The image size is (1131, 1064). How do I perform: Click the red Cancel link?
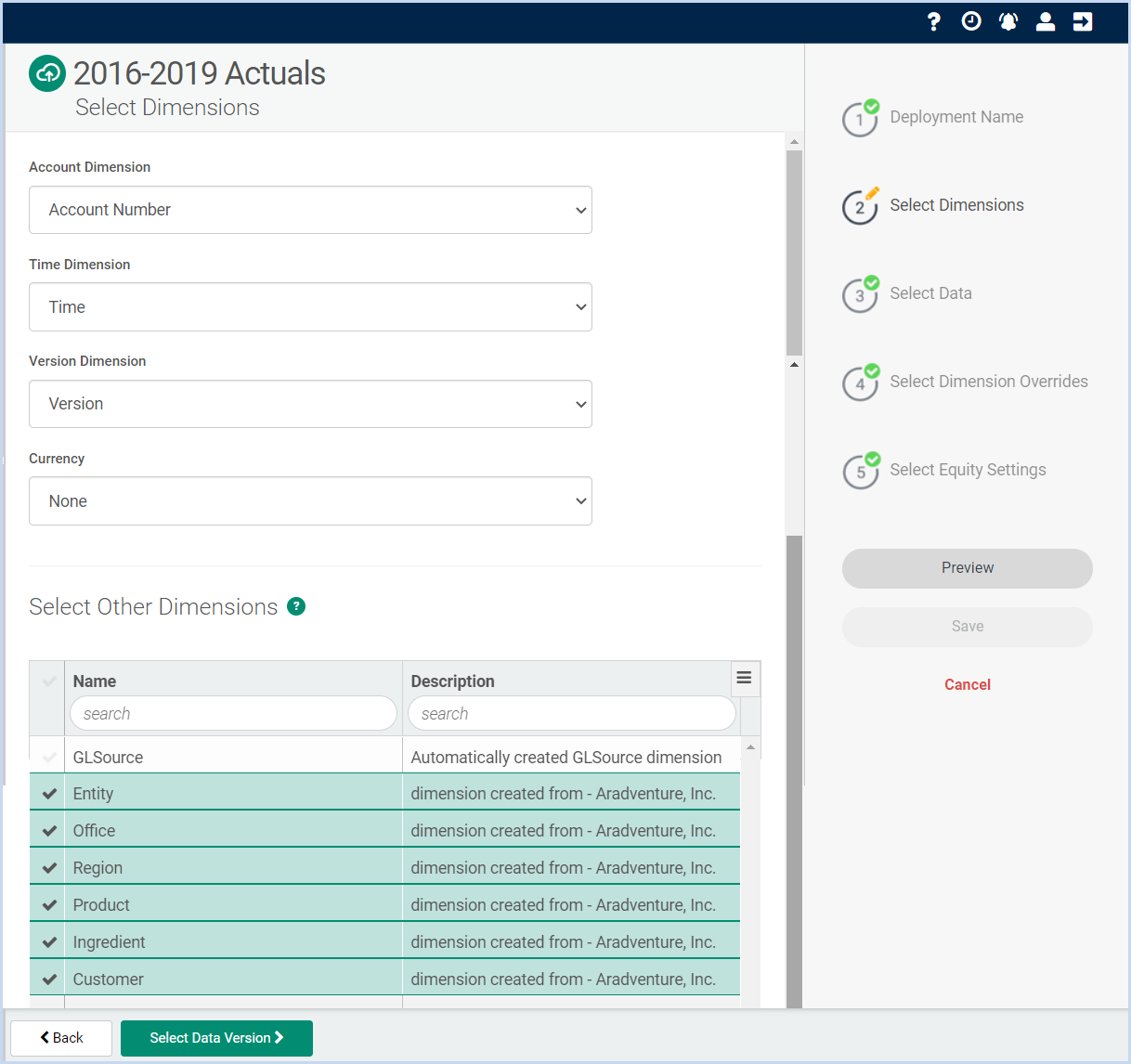click(968, 684)
